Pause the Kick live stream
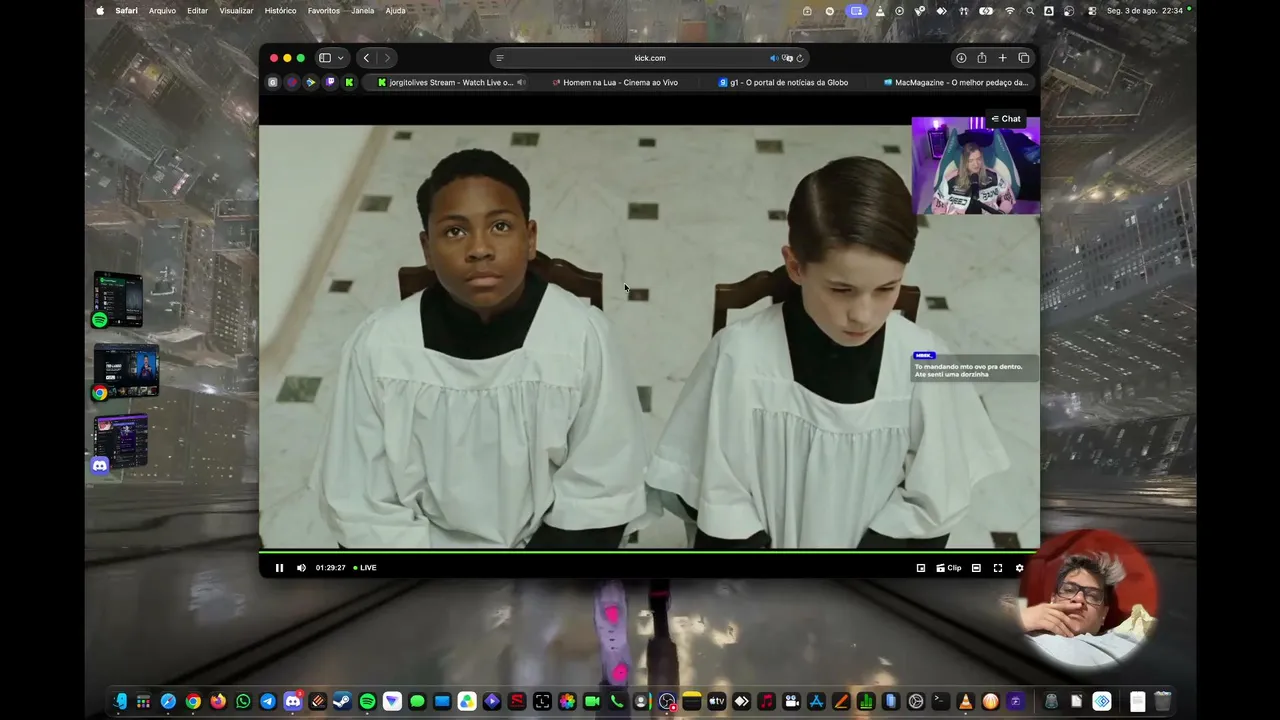1280x720 pixels. coord(279,568)
